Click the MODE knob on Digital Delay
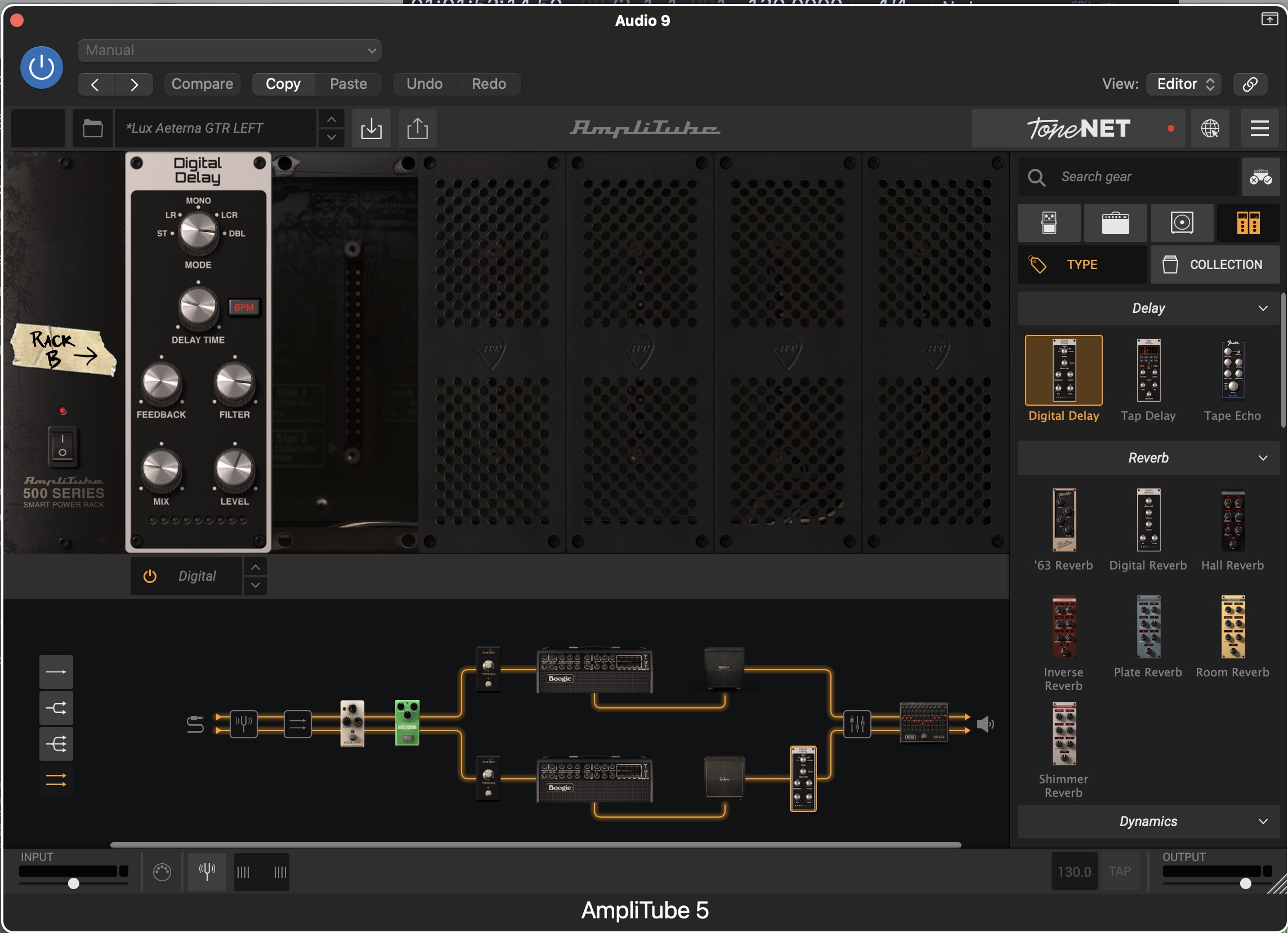The width and height of the screenshot is (1288, 933). [x=198, y=232]
